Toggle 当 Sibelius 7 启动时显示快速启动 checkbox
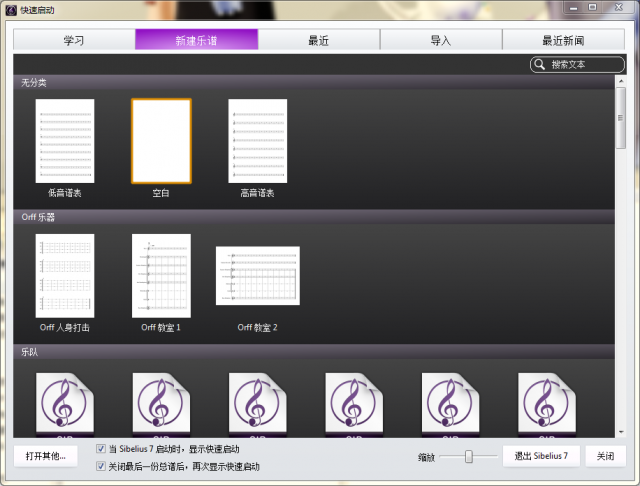Viewport: 640px width, 486px height. pos(101,450)
